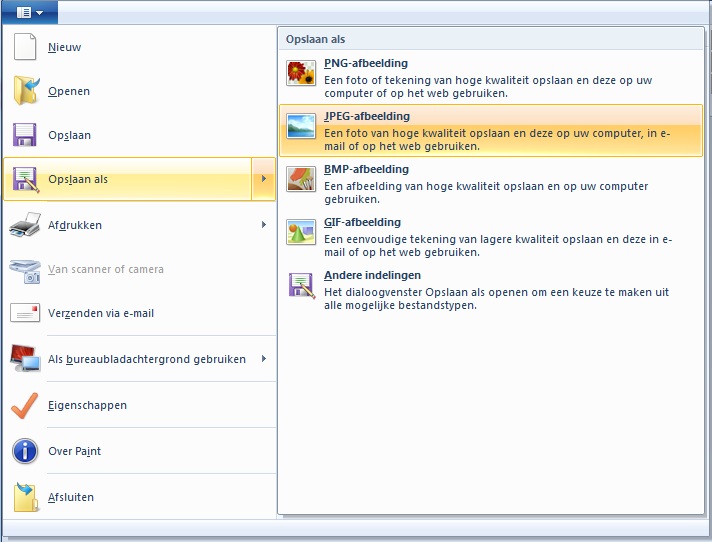712x542 pixels.
Task: Choose Afsluiten to exit Paint
Action: (x=139, y=497)
